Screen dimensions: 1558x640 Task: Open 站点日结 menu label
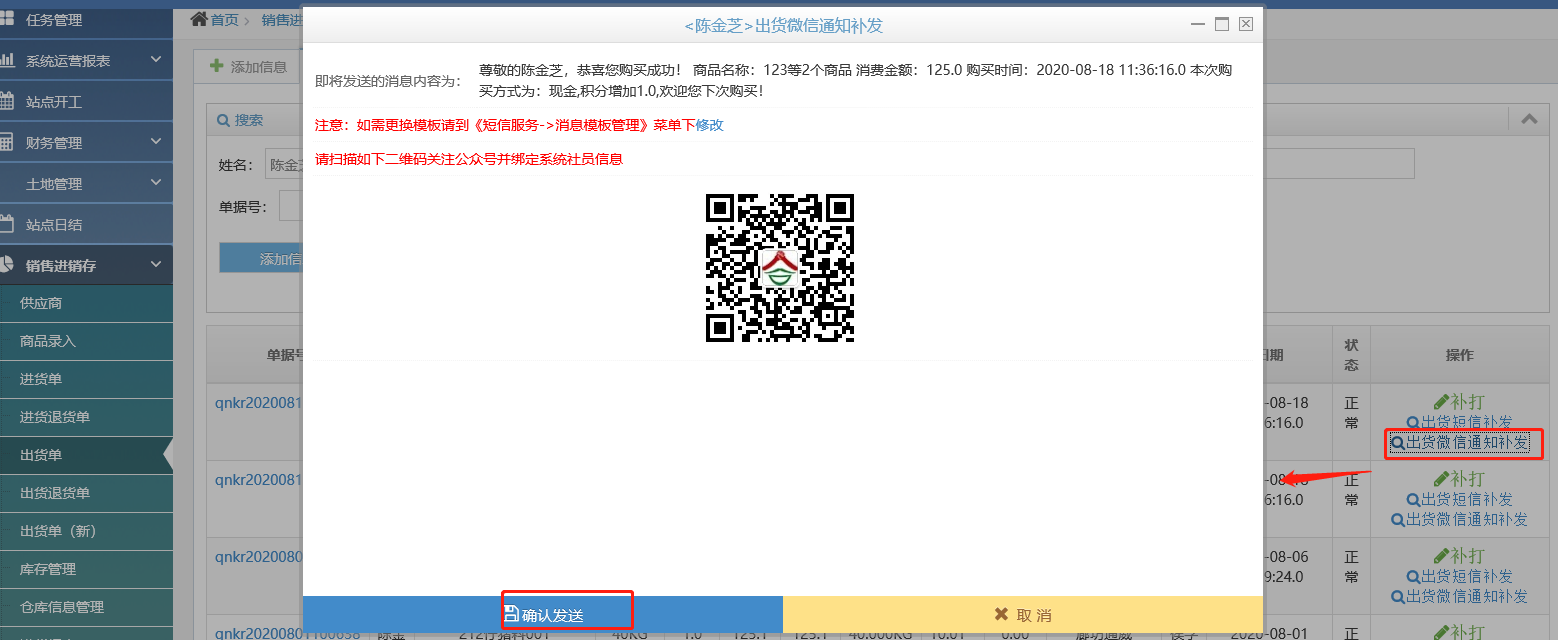[x=54, y=225]
